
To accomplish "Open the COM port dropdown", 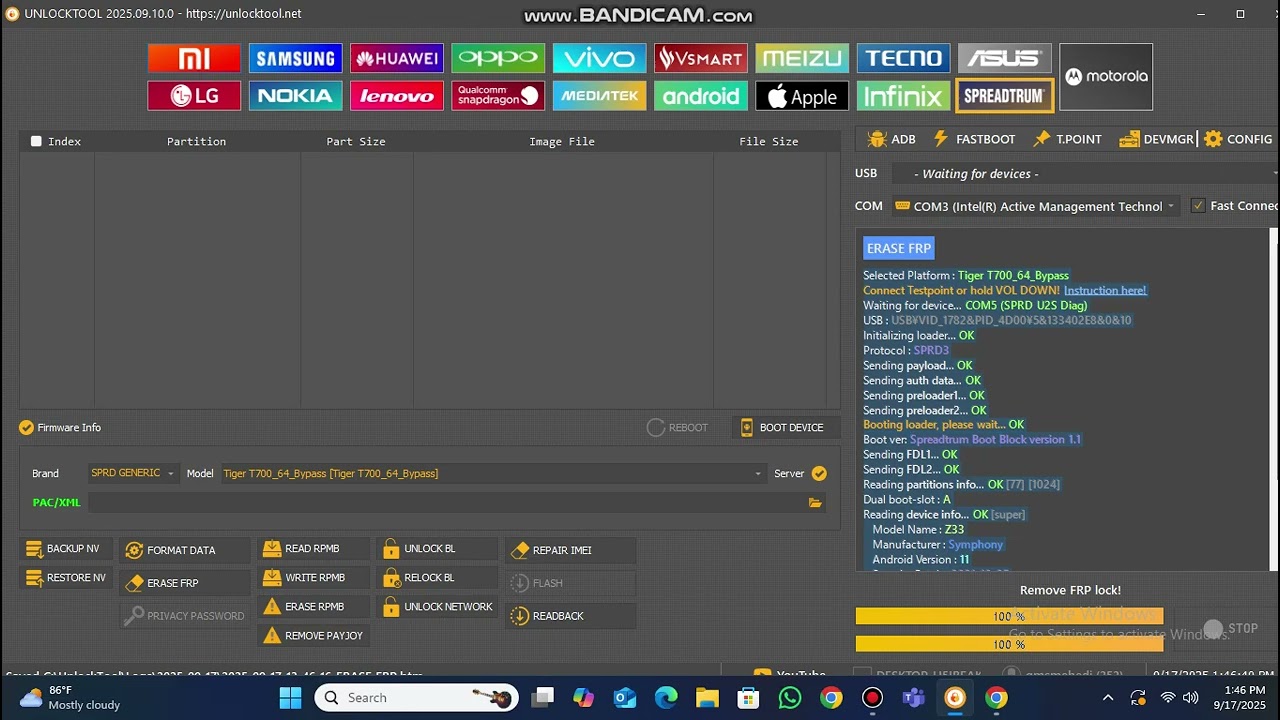I will tap(1035, 206).
